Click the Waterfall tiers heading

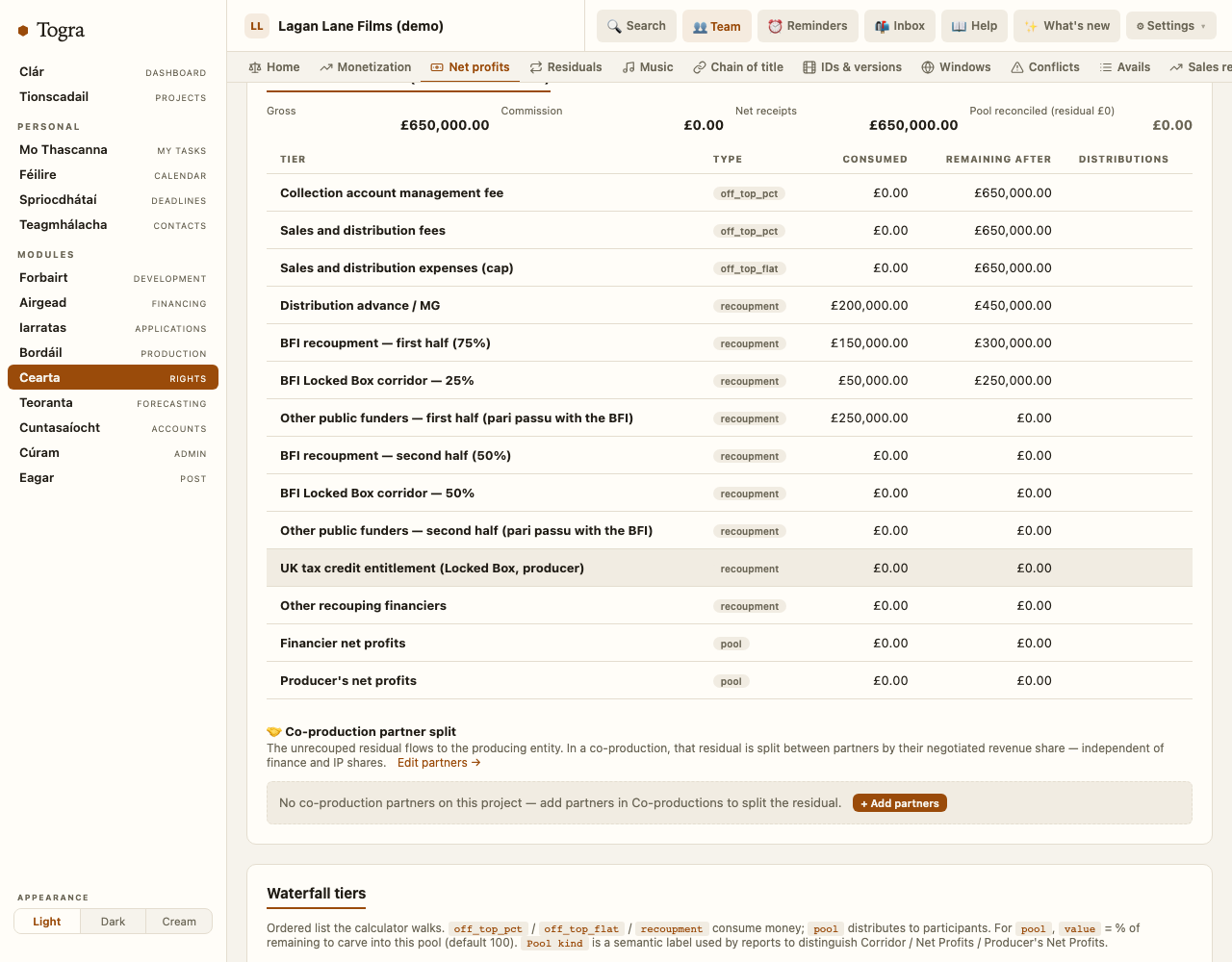[317, 894]
